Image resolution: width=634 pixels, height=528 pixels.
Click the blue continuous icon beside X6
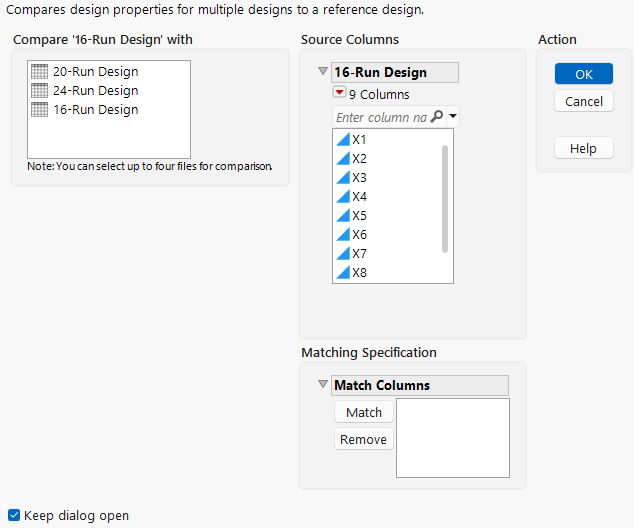[342, 235]
